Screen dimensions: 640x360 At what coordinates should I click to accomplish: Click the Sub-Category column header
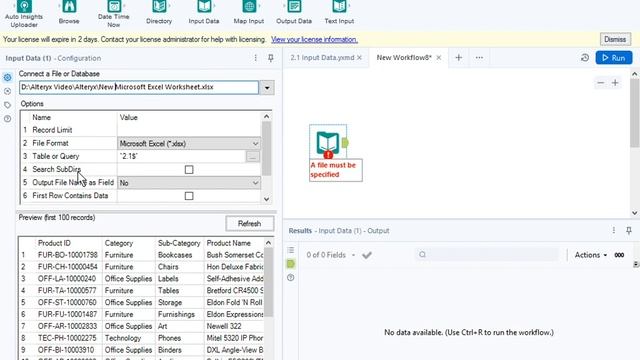(179, 243)
